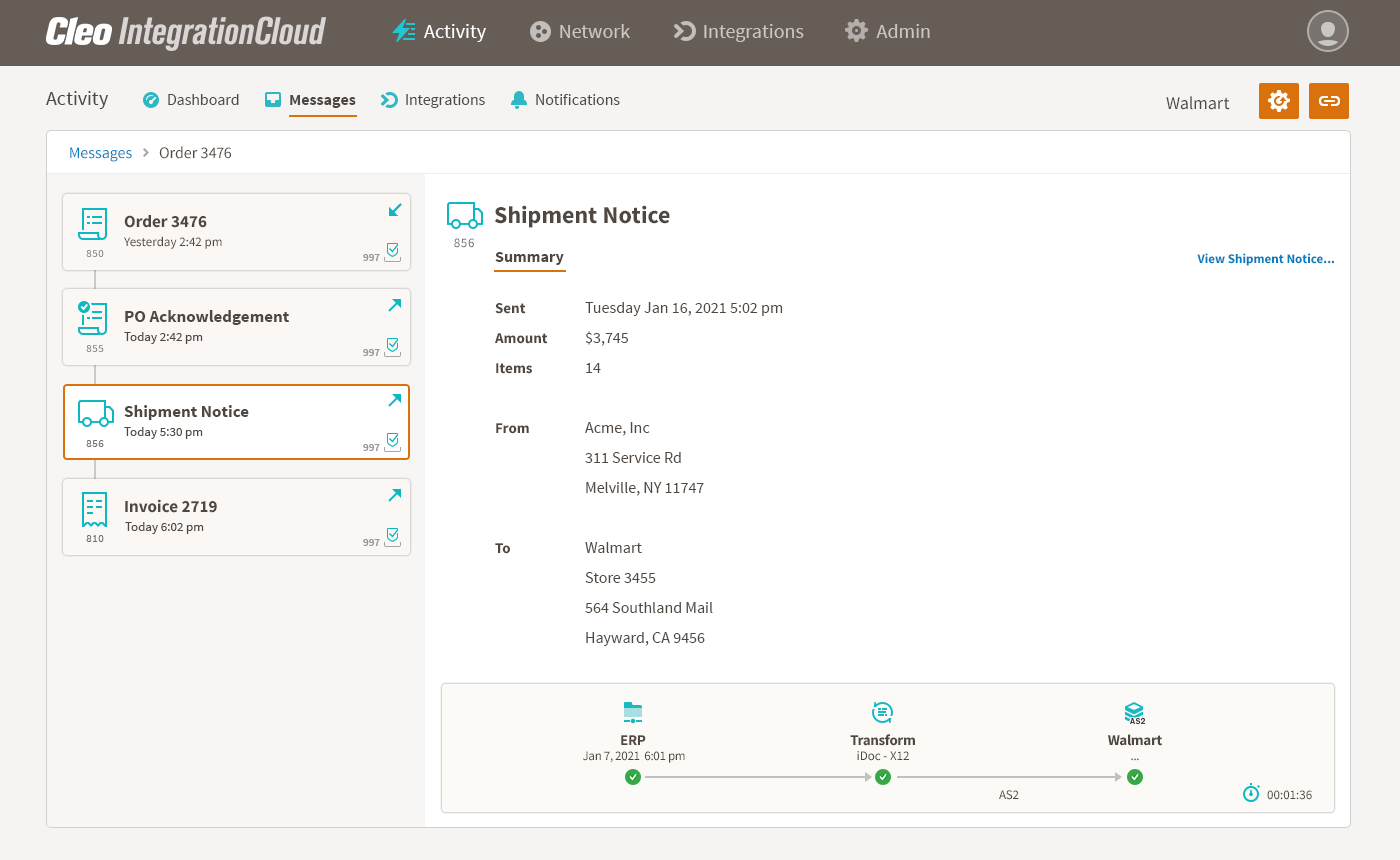Click the Walmart partner label at top right
Screen dimensions: 1400x860
click(1198, 103)
